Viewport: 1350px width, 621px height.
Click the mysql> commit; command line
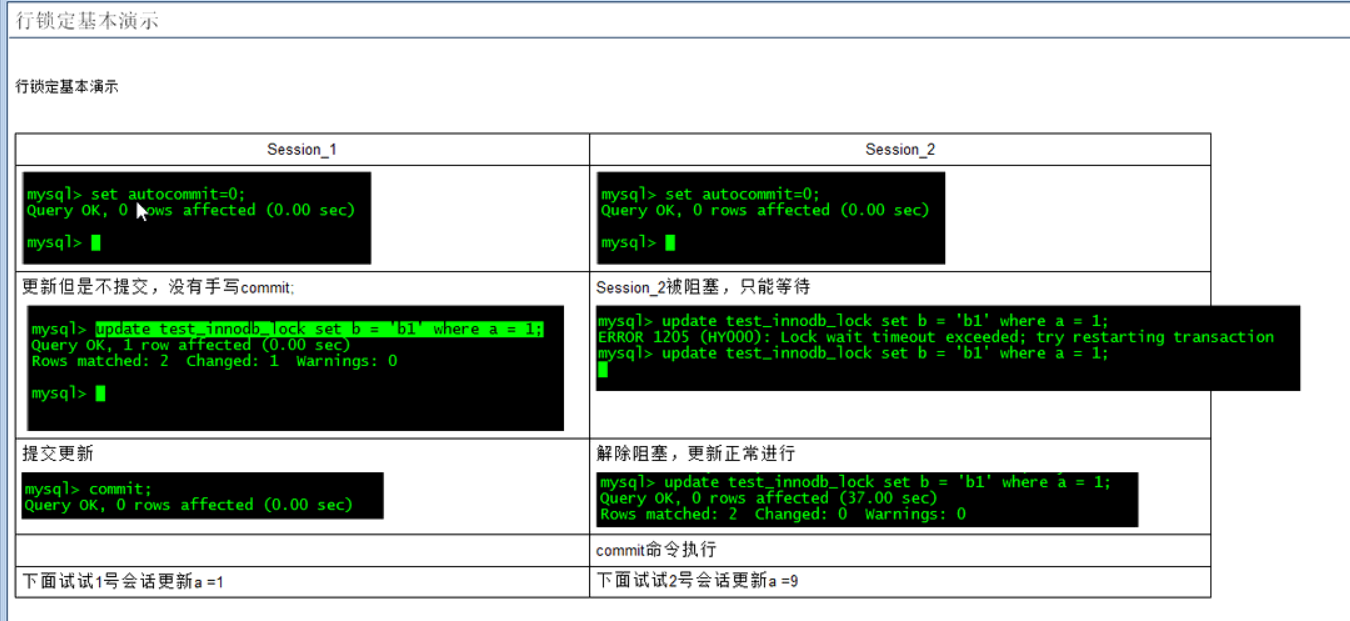click(x=89, y=489)
